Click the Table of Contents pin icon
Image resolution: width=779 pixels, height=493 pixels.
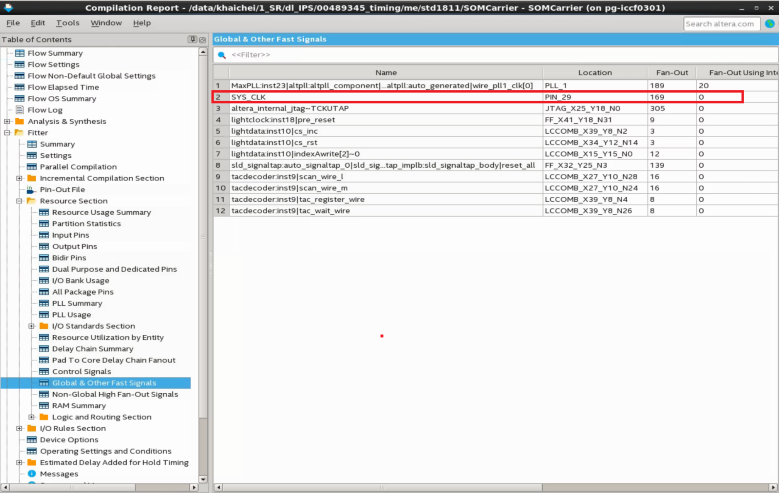[x=192, y=39]
